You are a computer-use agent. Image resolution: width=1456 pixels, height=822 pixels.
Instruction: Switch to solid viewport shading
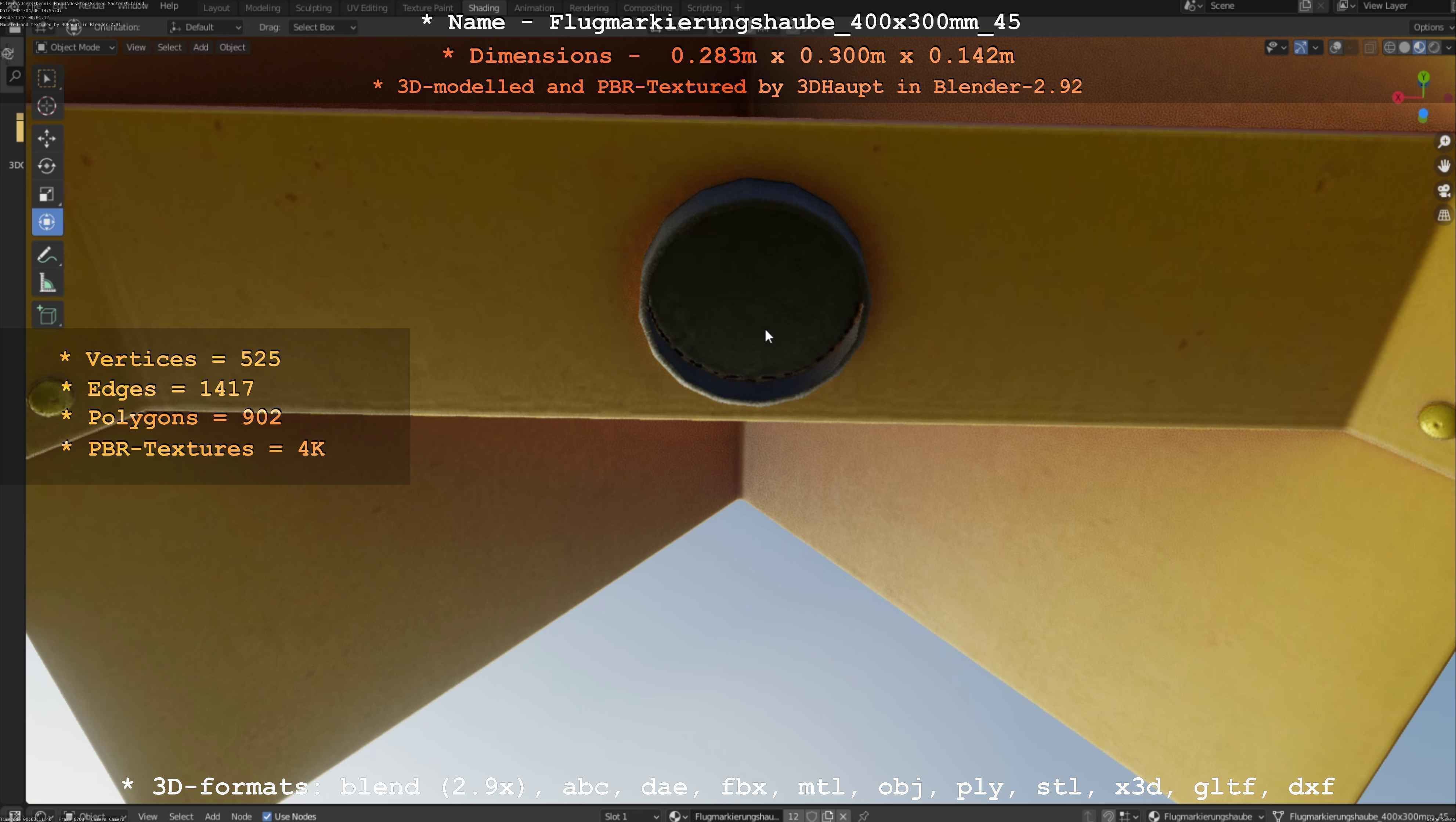point(1405,47)
